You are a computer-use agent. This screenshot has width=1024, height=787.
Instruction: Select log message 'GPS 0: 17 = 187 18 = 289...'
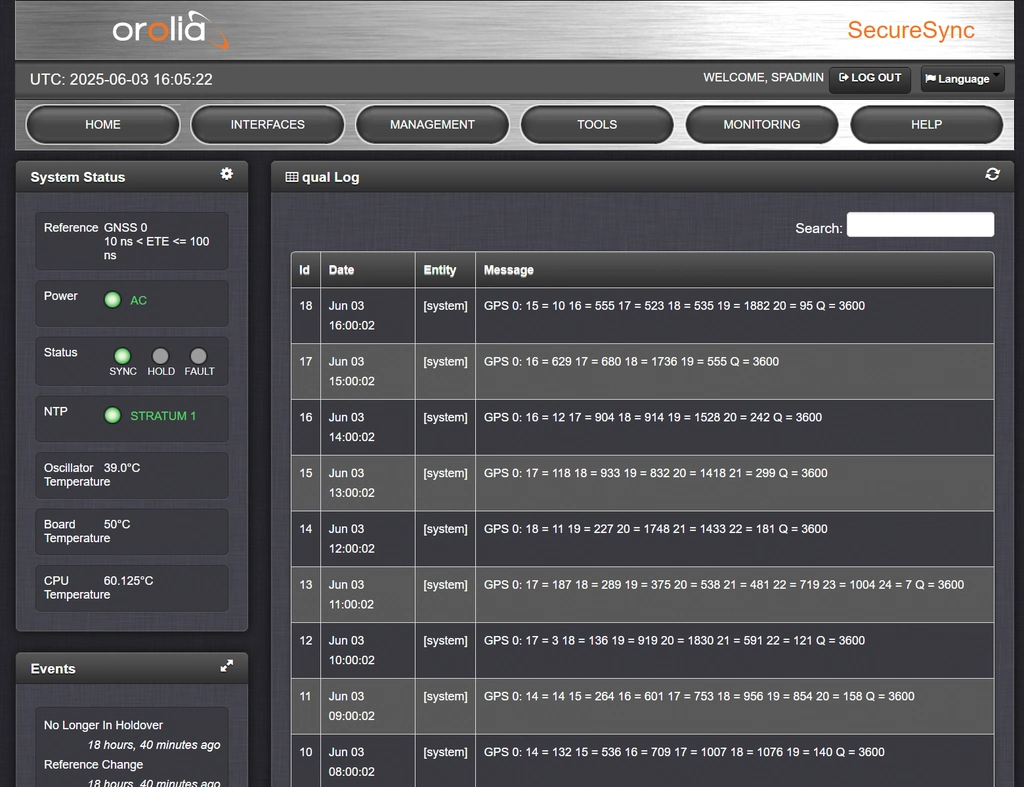click(724, 585)
